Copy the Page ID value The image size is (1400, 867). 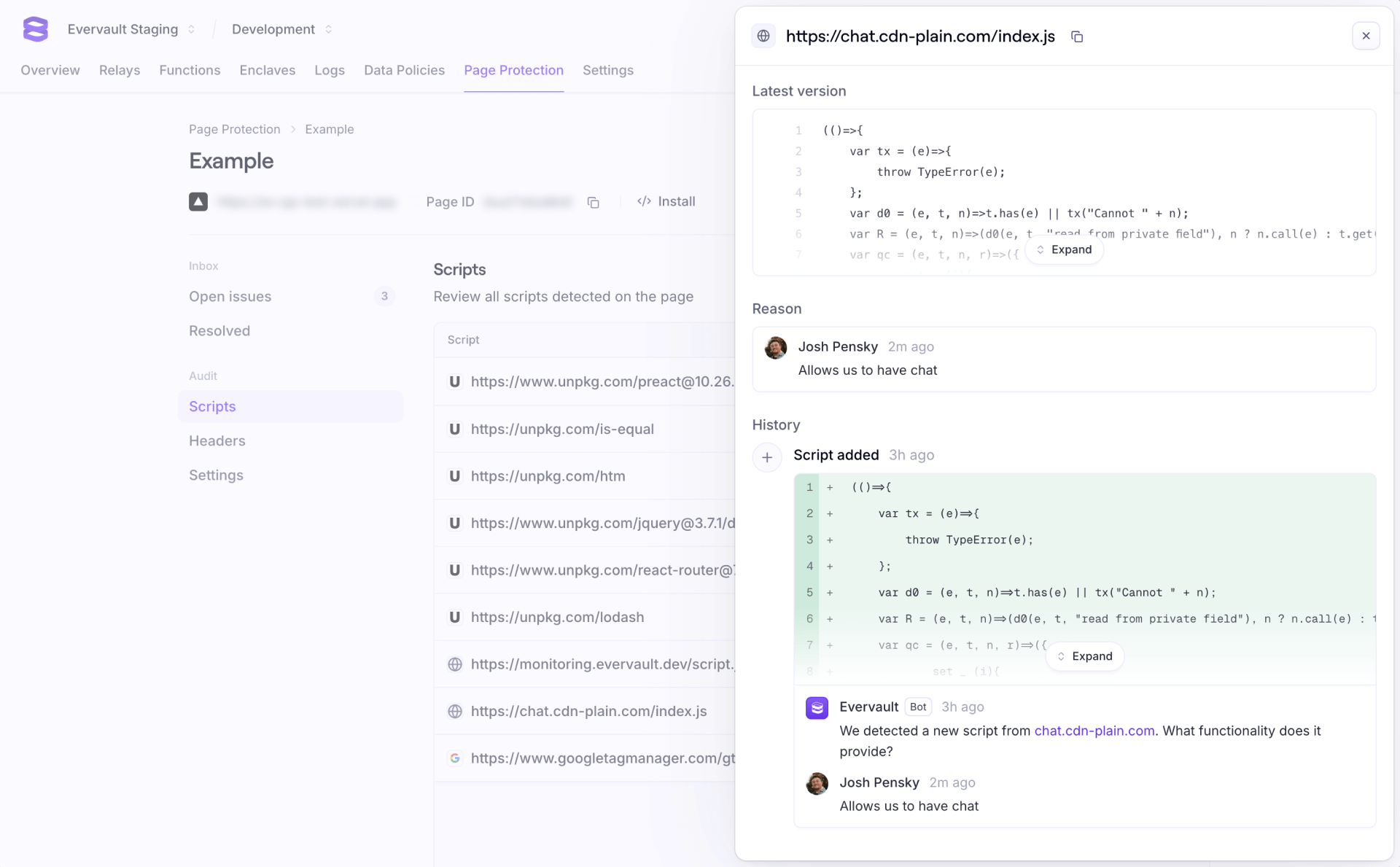tap(593, 202)
